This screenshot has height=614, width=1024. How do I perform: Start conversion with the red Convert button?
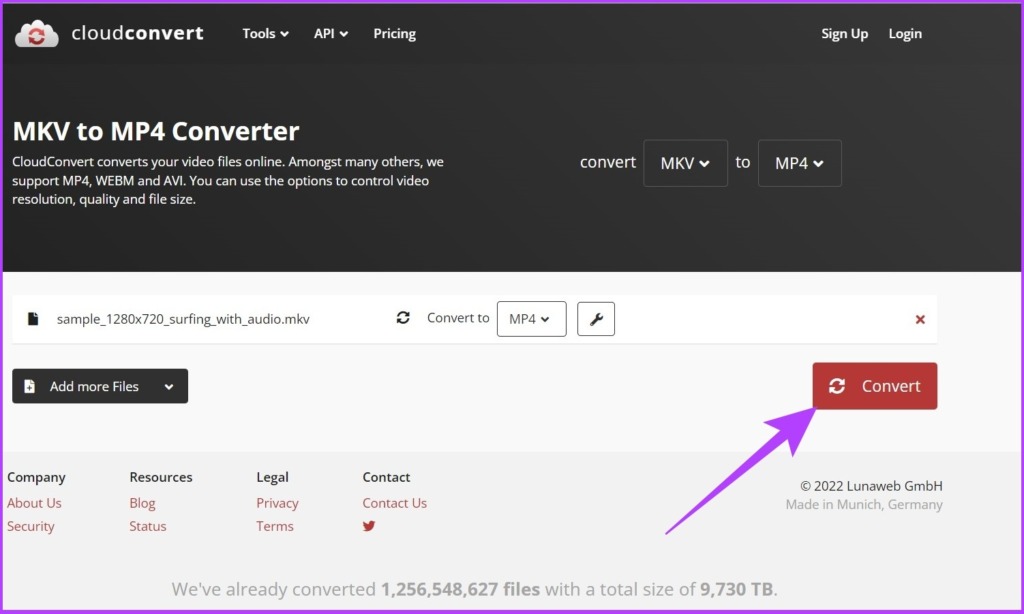[x=874, y=386]
